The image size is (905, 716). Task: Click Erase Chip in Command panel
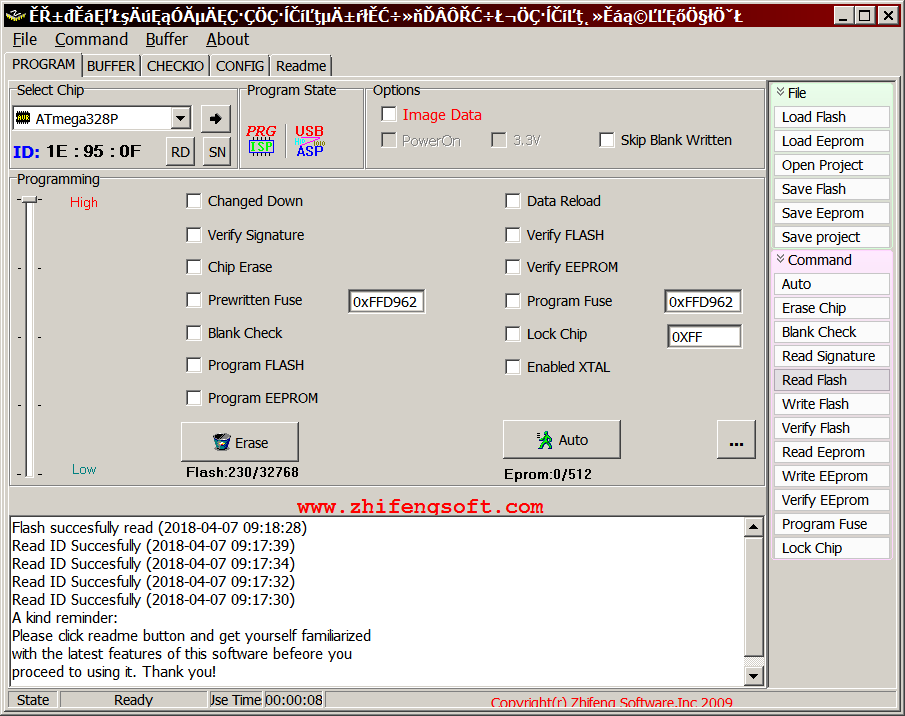click(831, 308)
